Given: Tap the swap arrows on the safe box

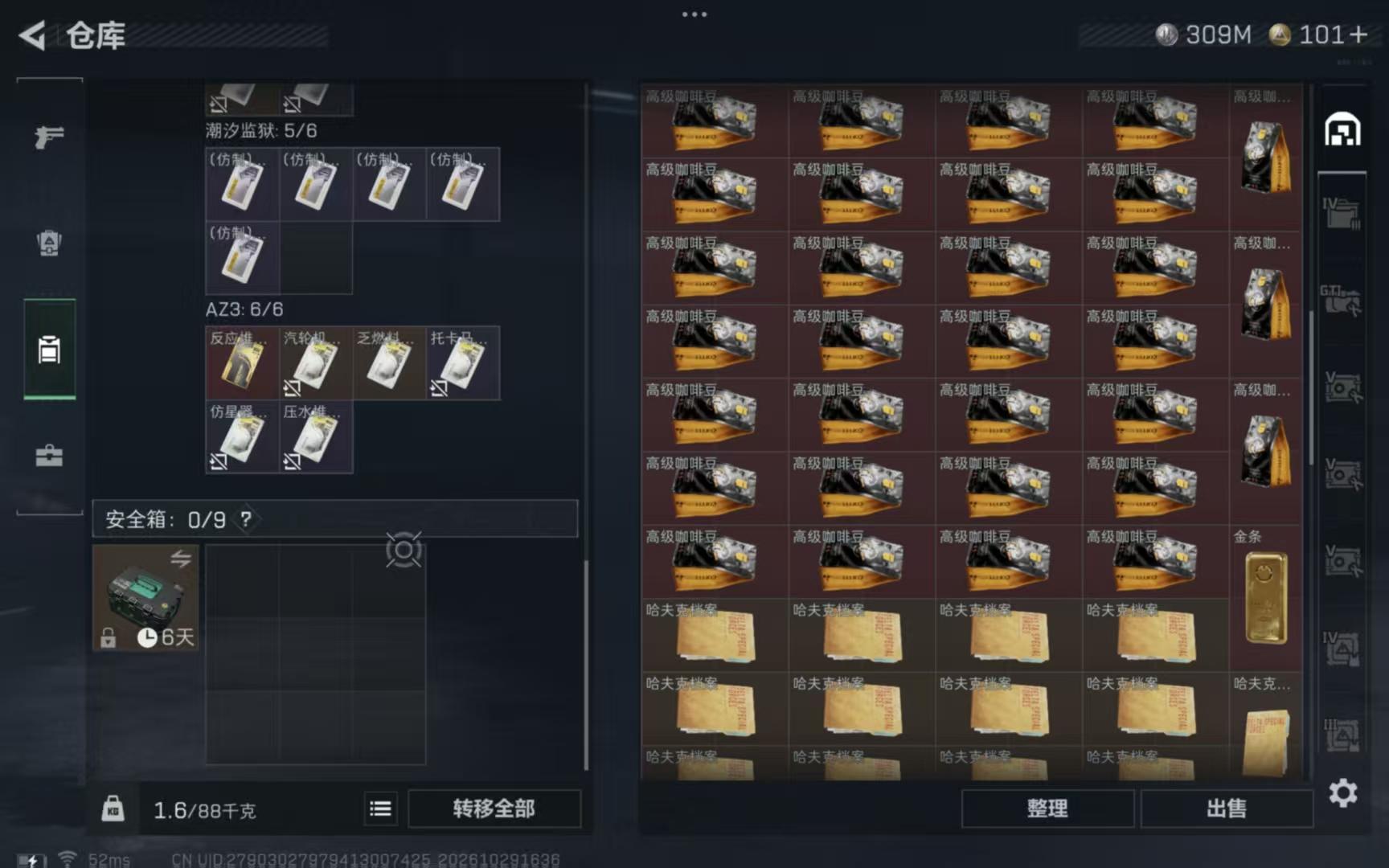Looking at the screenshot, I should tap(181, 558).
